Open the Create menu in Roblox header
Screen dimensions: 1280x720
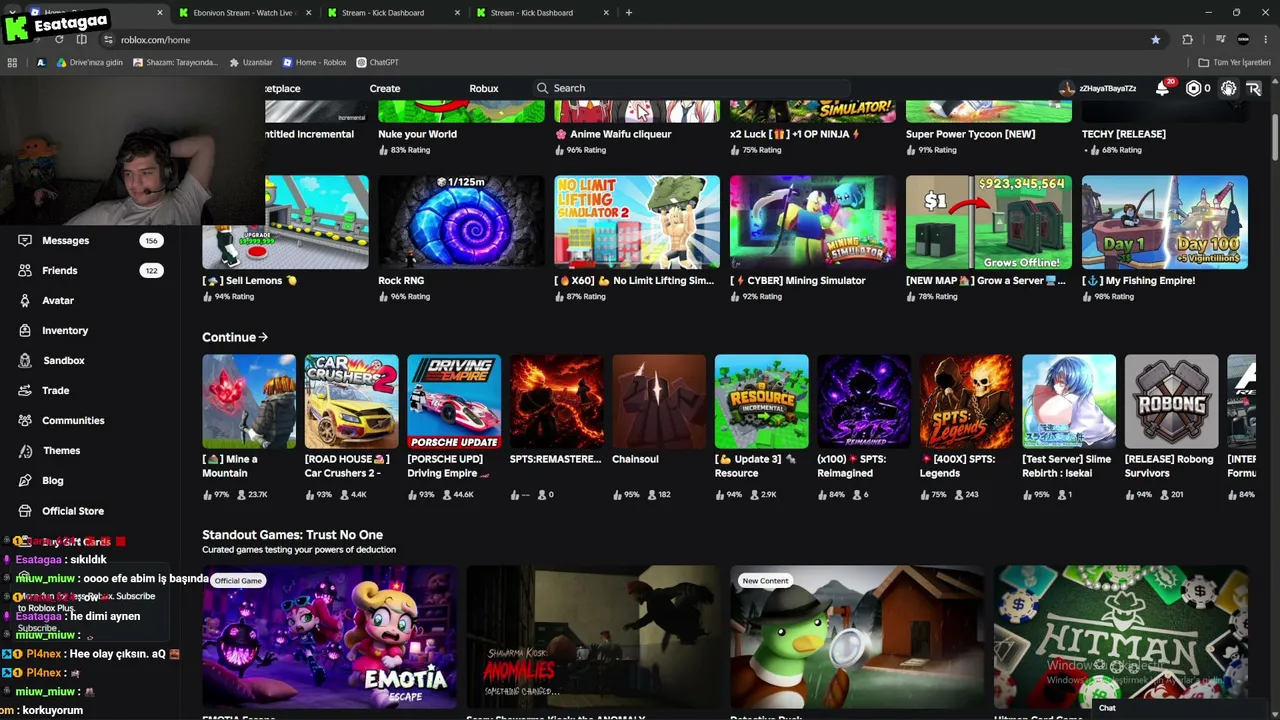pyautogui.click(x=385, y=89)
